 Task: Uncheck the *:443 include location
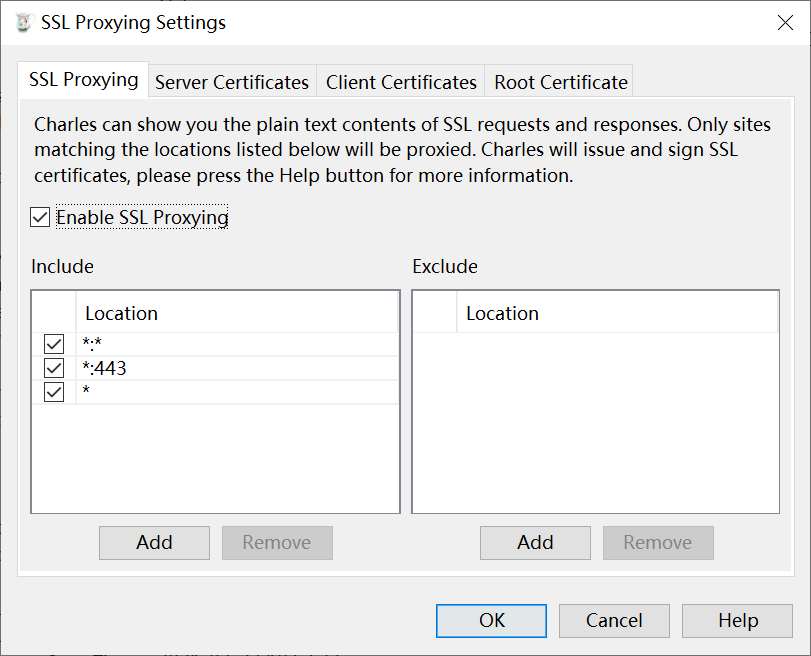click(54, 368)
